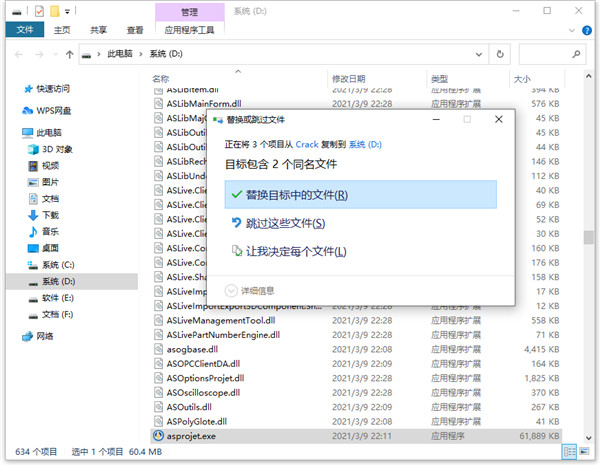Viewport: 600px width, 465px height.
Task: Switch to details view icon in status bar
Action: tap(569, 452)
